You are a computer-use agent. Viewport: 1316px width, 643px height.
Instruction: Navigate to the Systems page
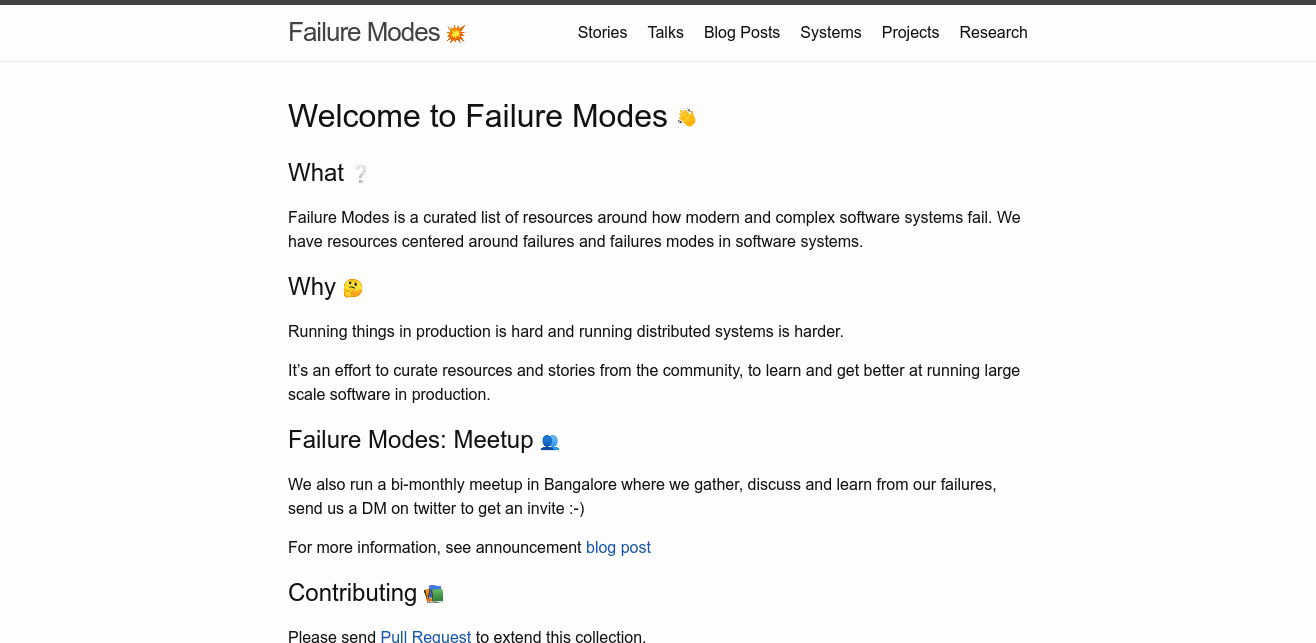coord(830,32)
